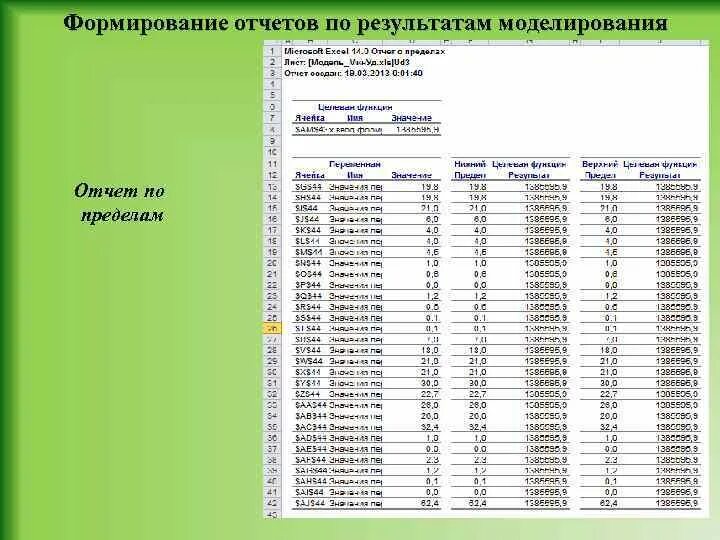Select cell reference '$G$44'
Screen dimensions: 720x540
[x=308, y=187]
